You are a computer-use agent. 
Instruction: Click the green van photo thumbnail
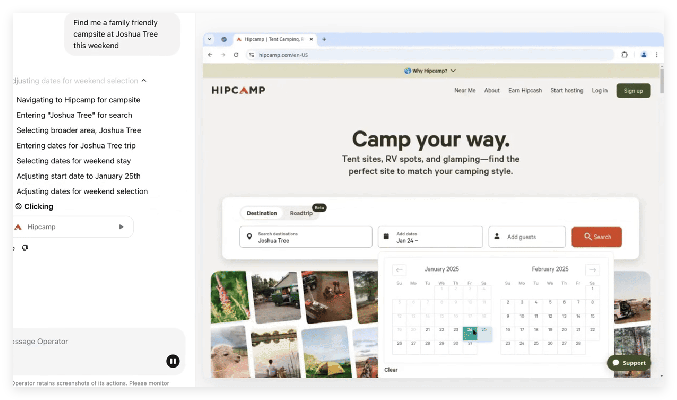click(276, 298)
